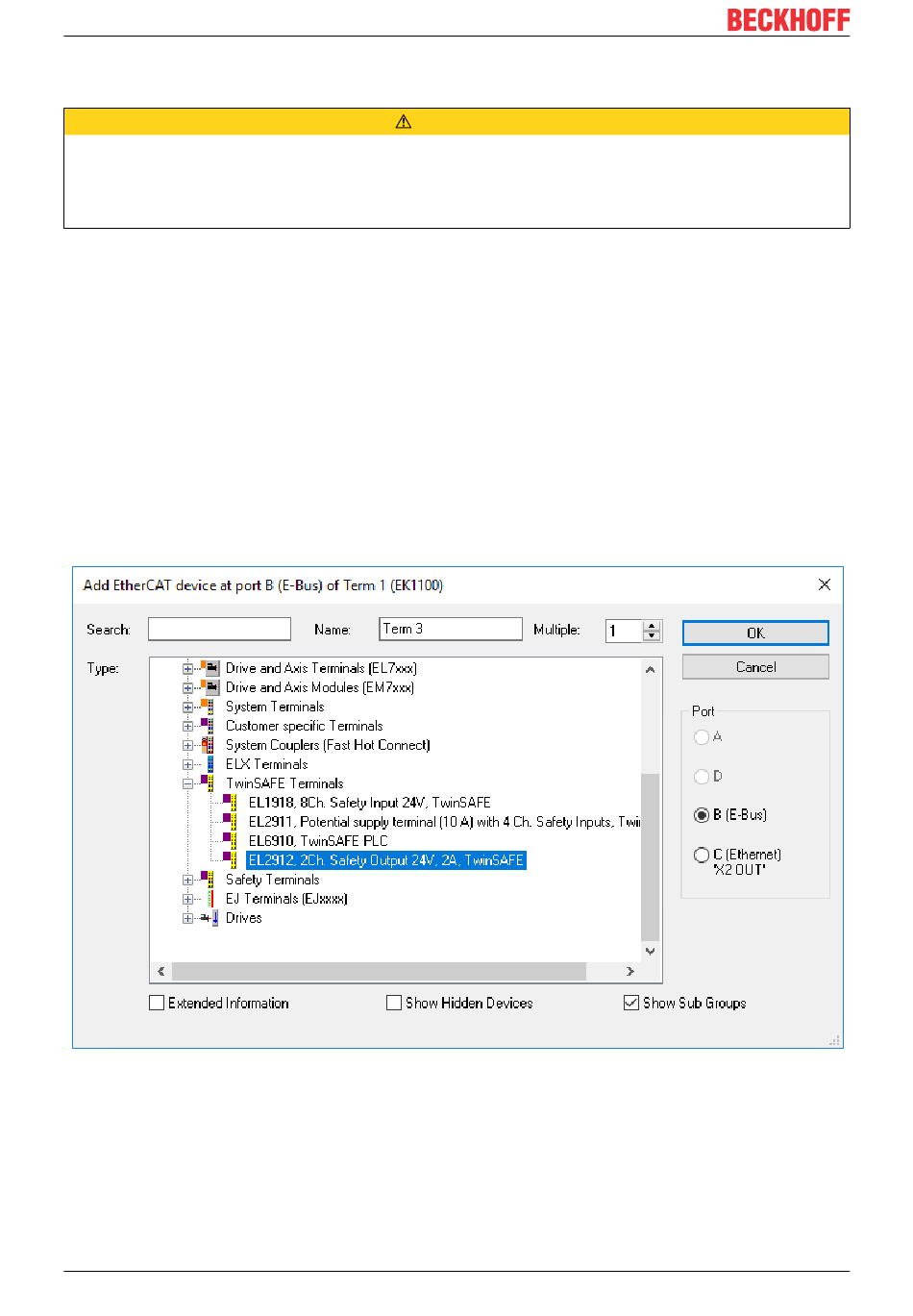Increase the Multiple count with up arrow
The width and height of the screenshot is (913, 1316).
(x=652, y=626)
